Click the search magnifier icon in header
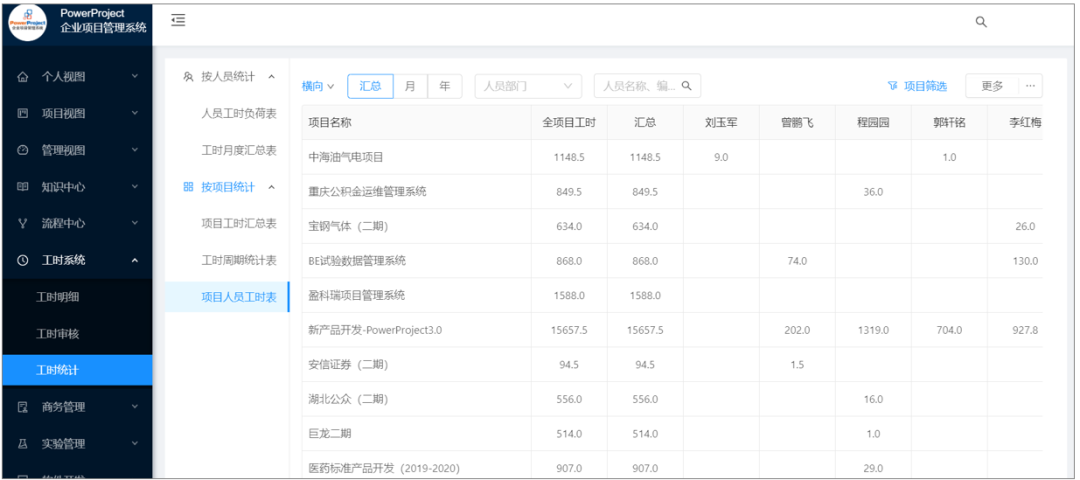Image resolution: width=1080 pixels, height=480 pixels. pos(981,22)
